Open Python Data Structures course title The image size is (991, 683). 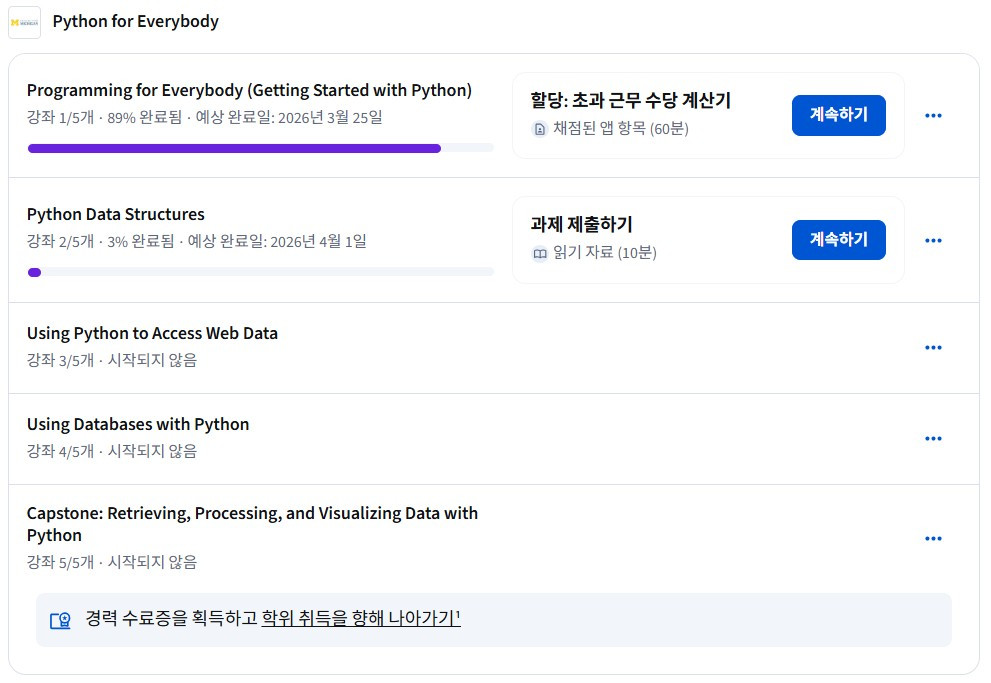pos(116,214)
